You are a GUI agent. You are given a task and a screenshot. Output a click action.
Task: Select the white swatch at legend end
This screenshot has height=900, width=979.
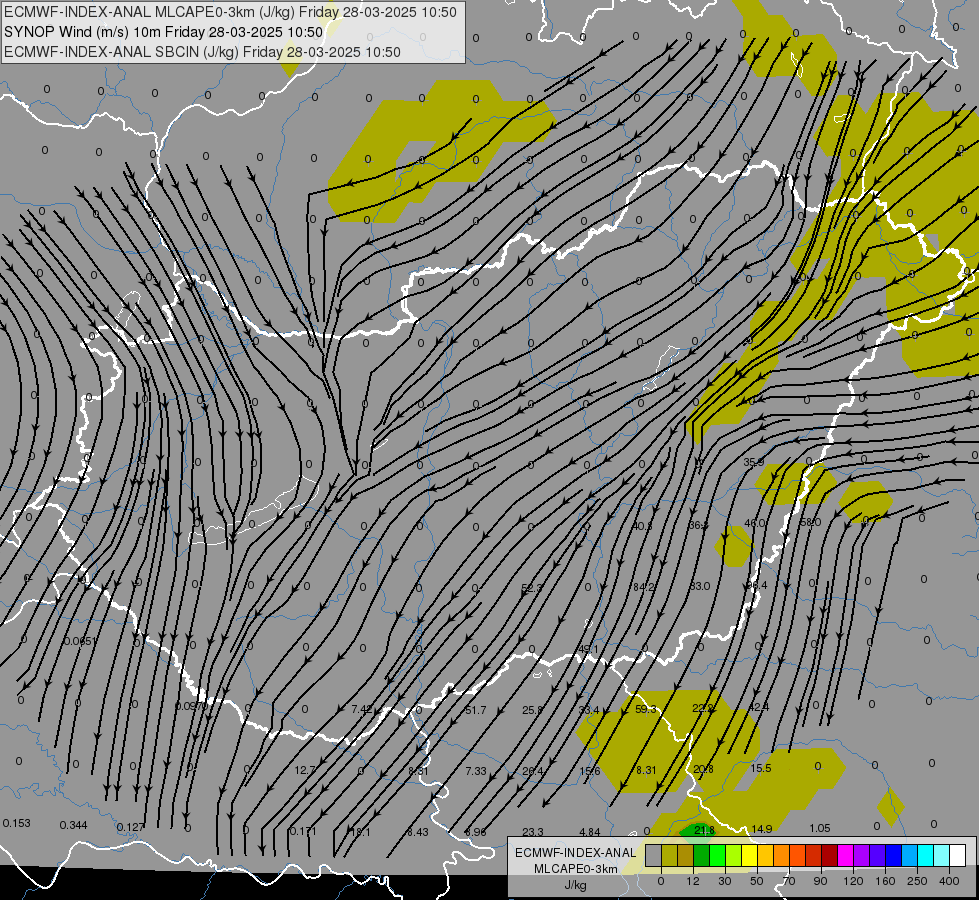[x=957, y=855]
